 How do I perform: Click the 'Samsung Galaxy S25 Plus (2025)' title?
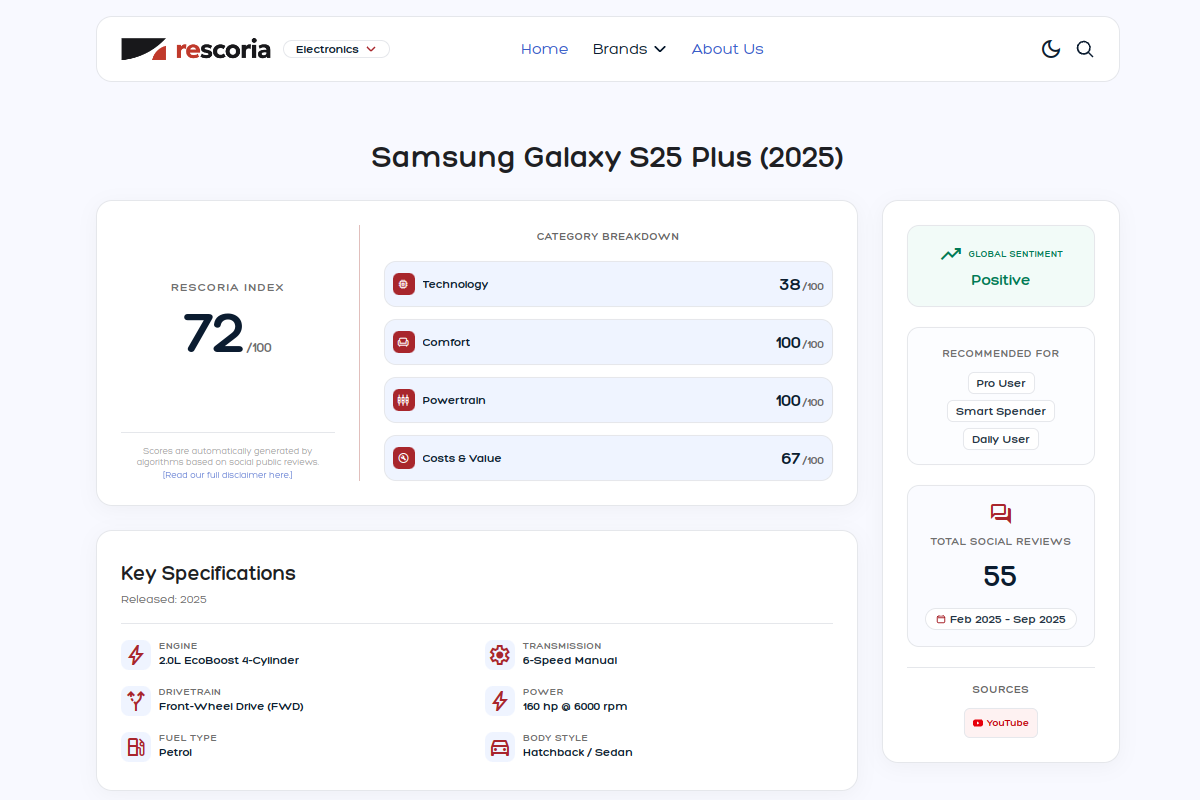point(608,158)
